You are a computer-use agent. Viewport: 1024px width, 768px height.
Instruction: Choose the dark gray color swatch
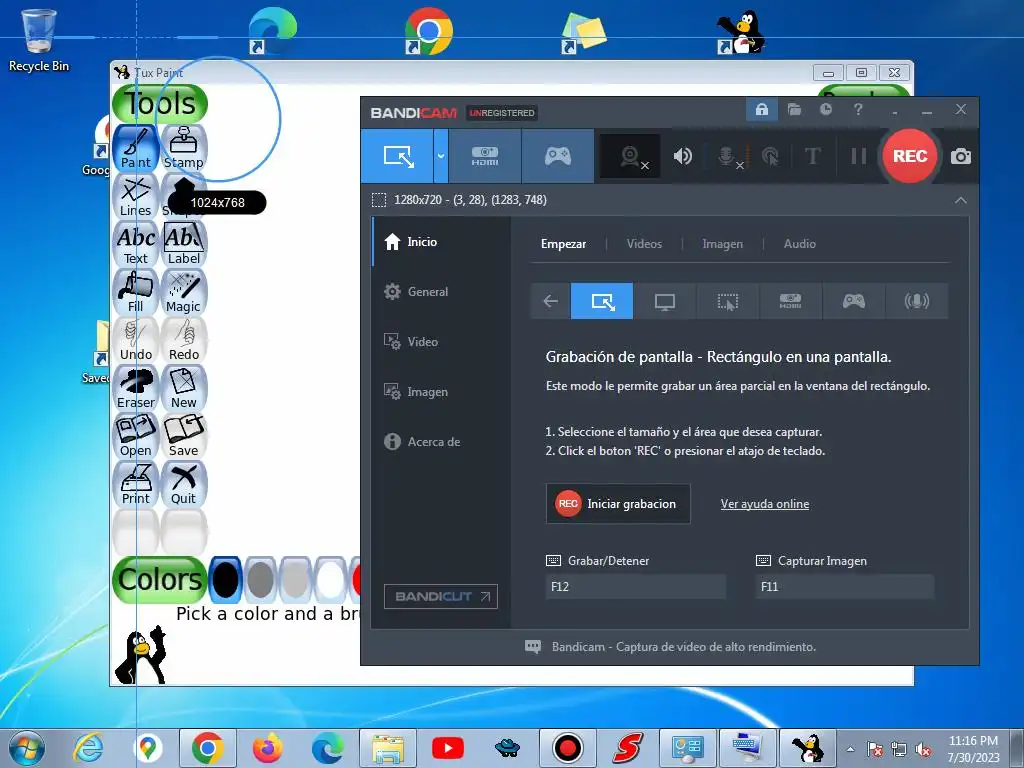point(260,579)
